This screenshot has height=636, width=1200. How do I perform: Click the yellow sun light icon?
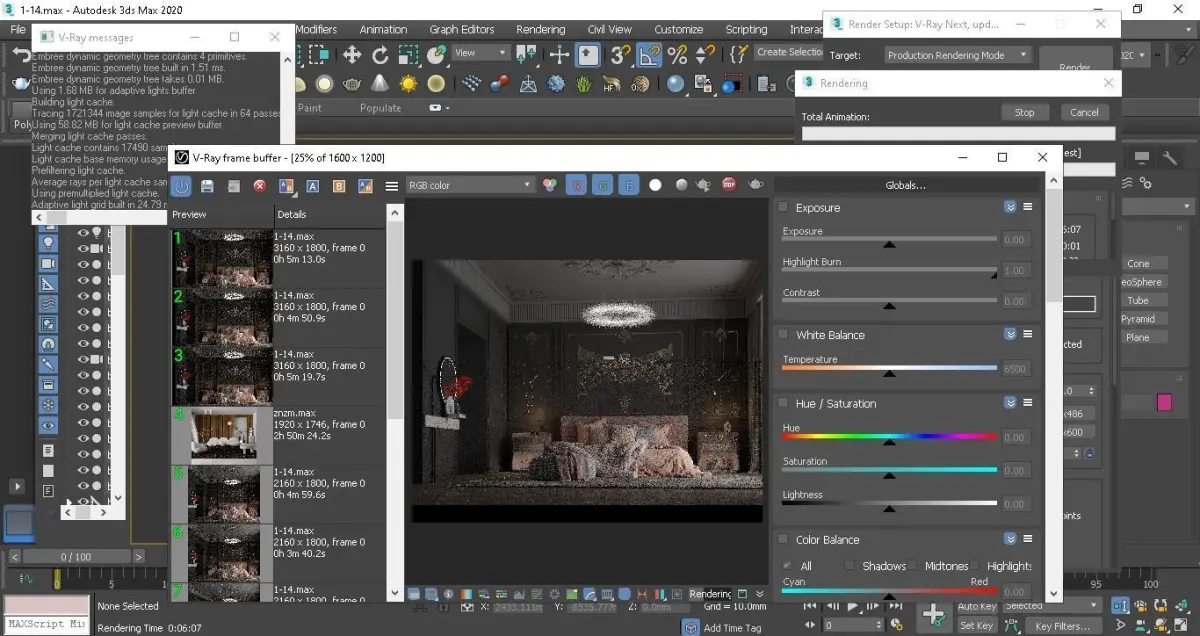(408, 84)
